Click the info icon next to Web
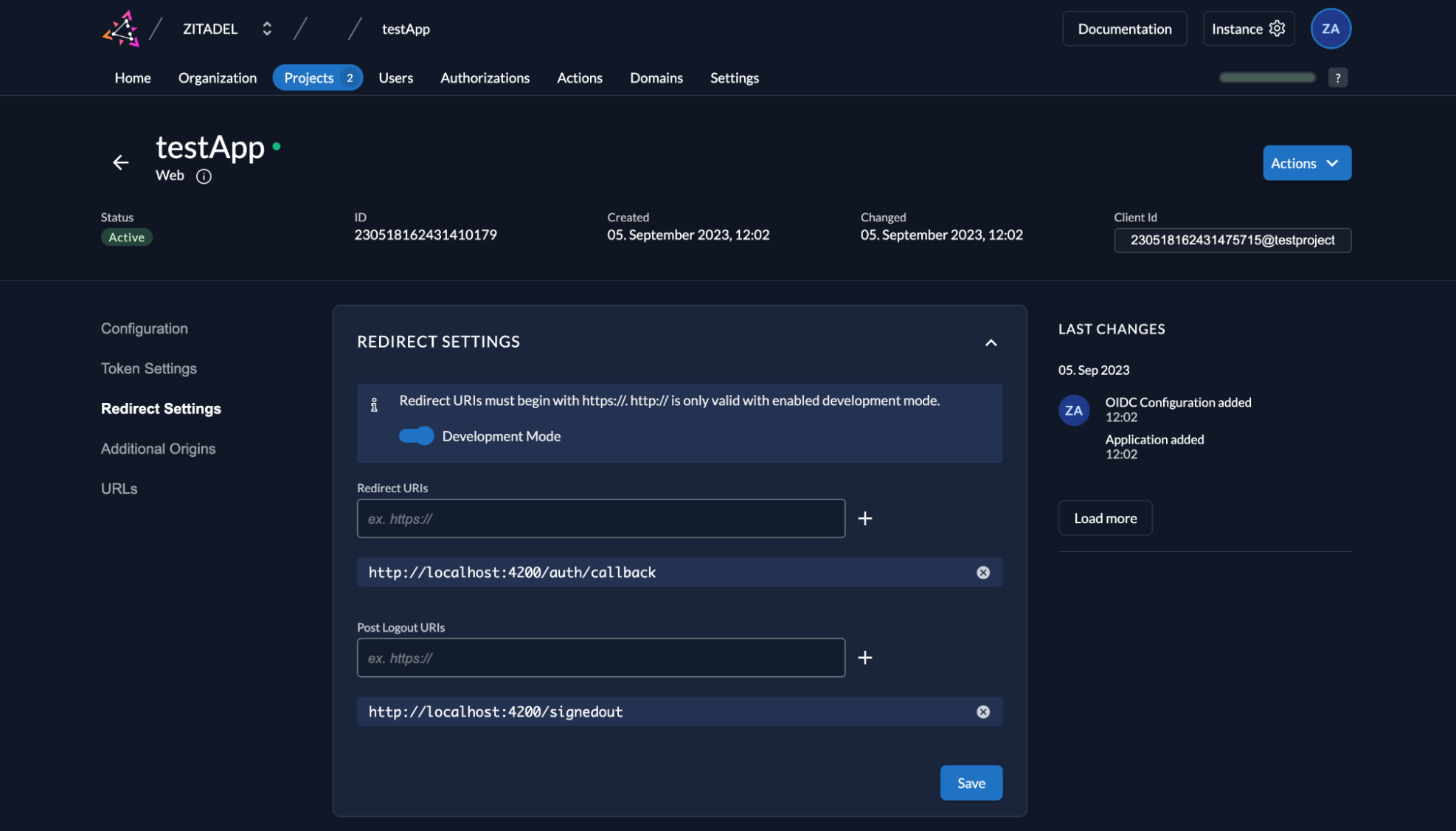1456x831 pixels. coord(203,175)
